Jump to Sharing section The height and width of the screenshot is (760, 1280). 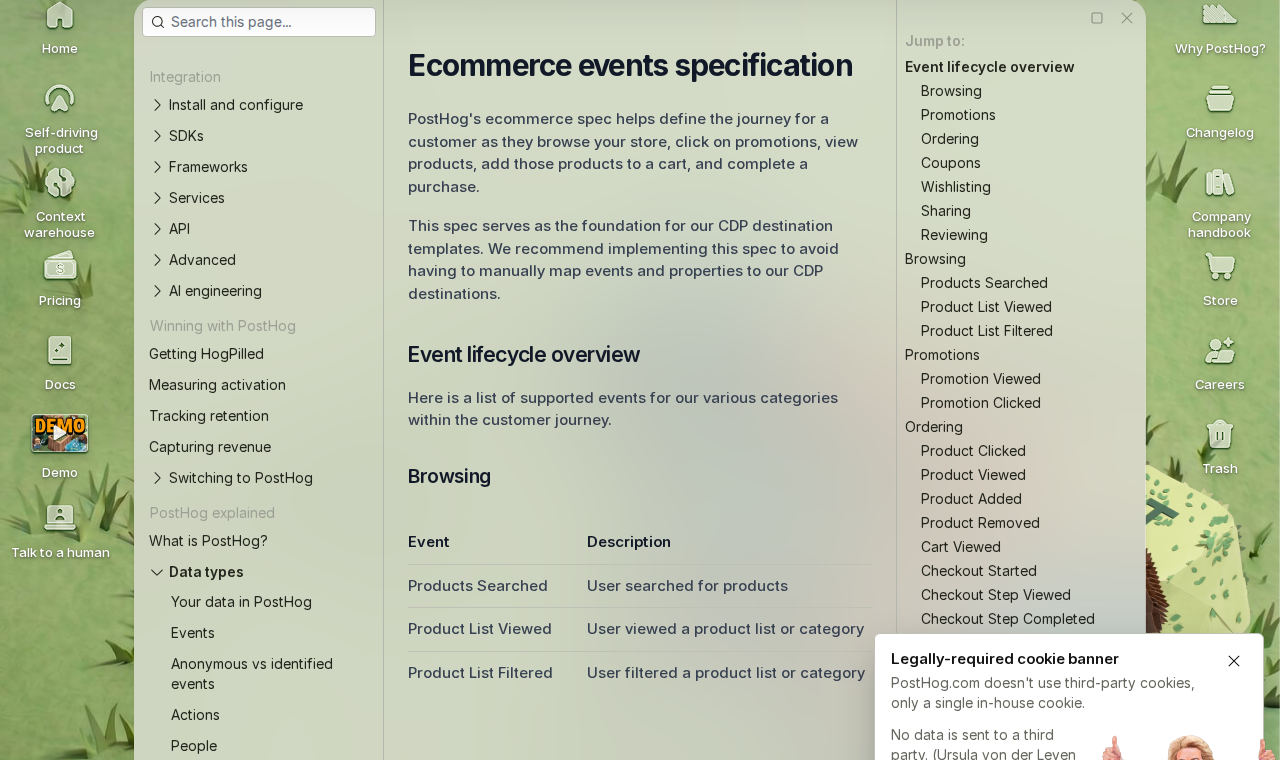(x=946, y=211)
